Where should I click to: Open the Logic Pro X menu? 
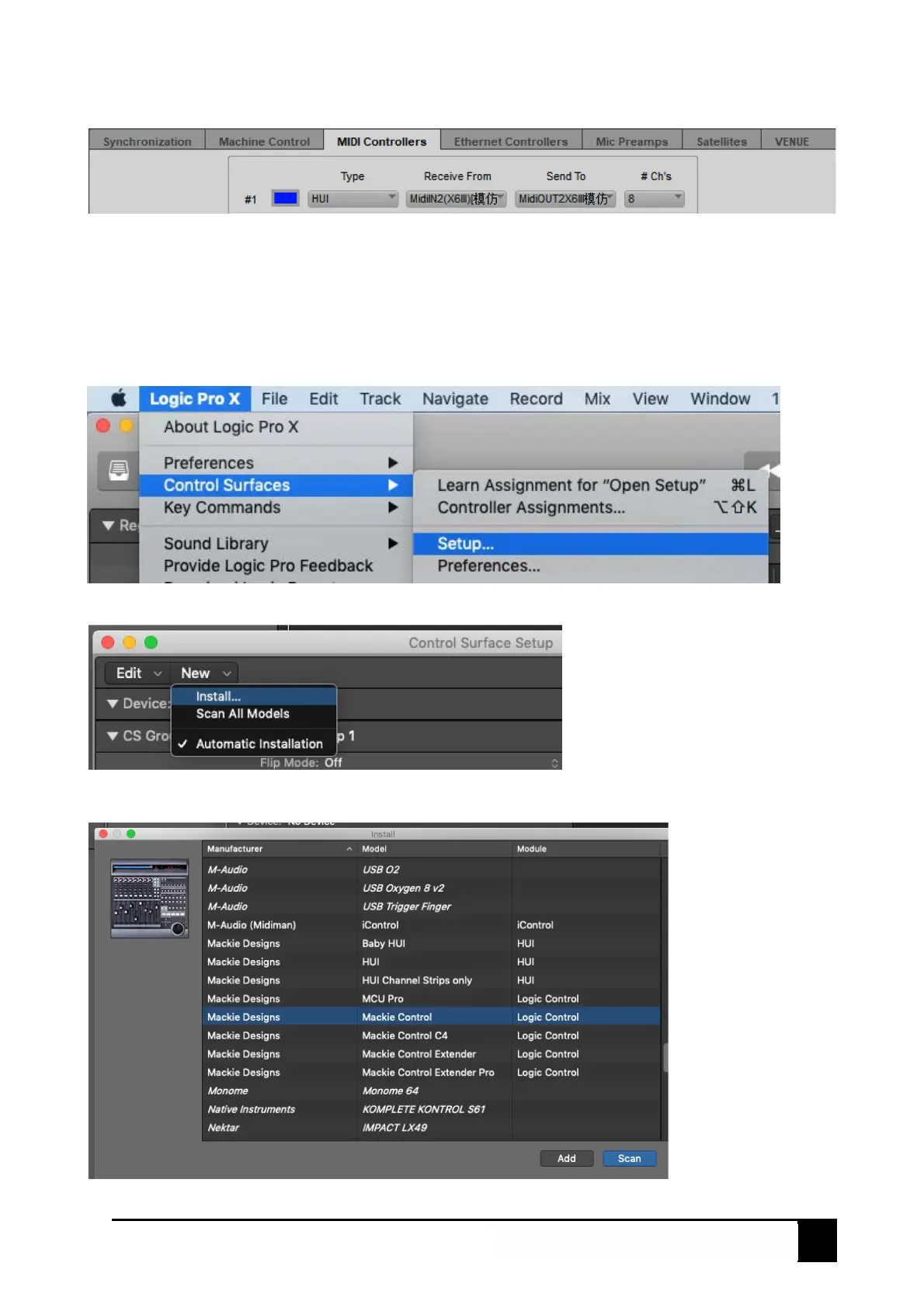195,398
